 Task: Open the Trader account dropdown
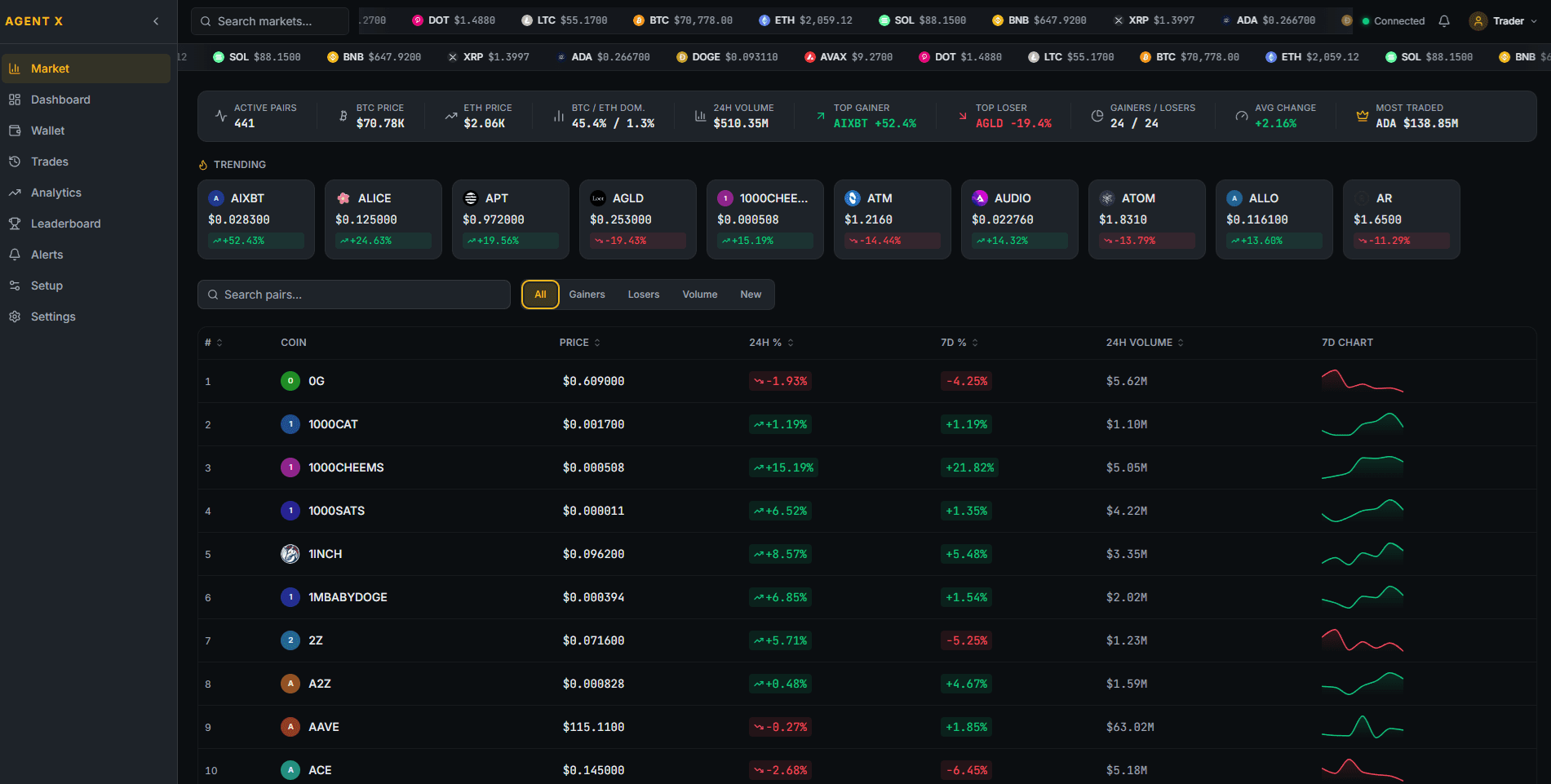(1504, 20)
